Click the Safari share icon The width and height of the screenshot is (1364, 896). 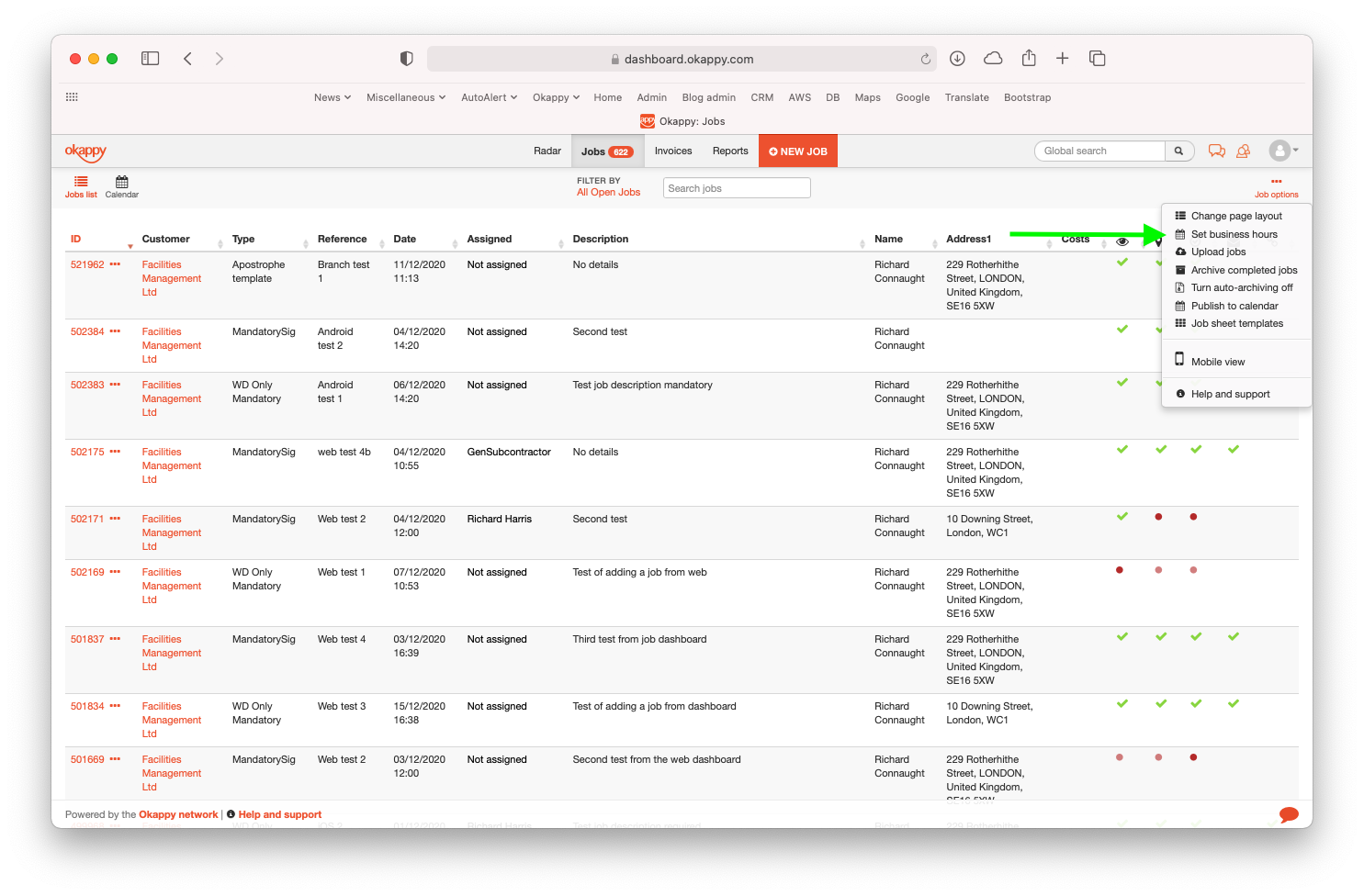tap(1029, 59)
